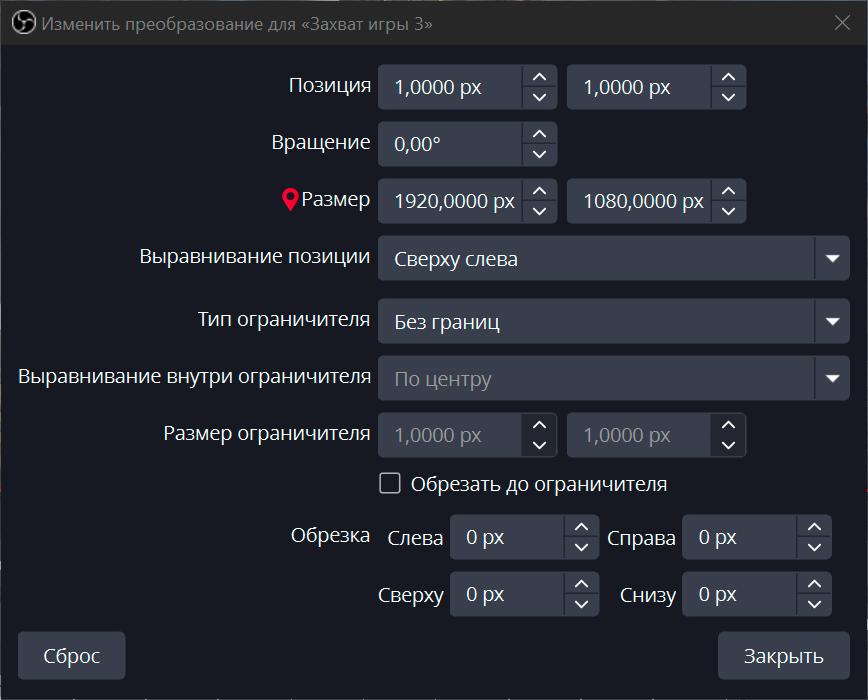This screenshot has width=868, height=700.
Task: Increase top crop (Сверху) value
Action: (581, 584)
